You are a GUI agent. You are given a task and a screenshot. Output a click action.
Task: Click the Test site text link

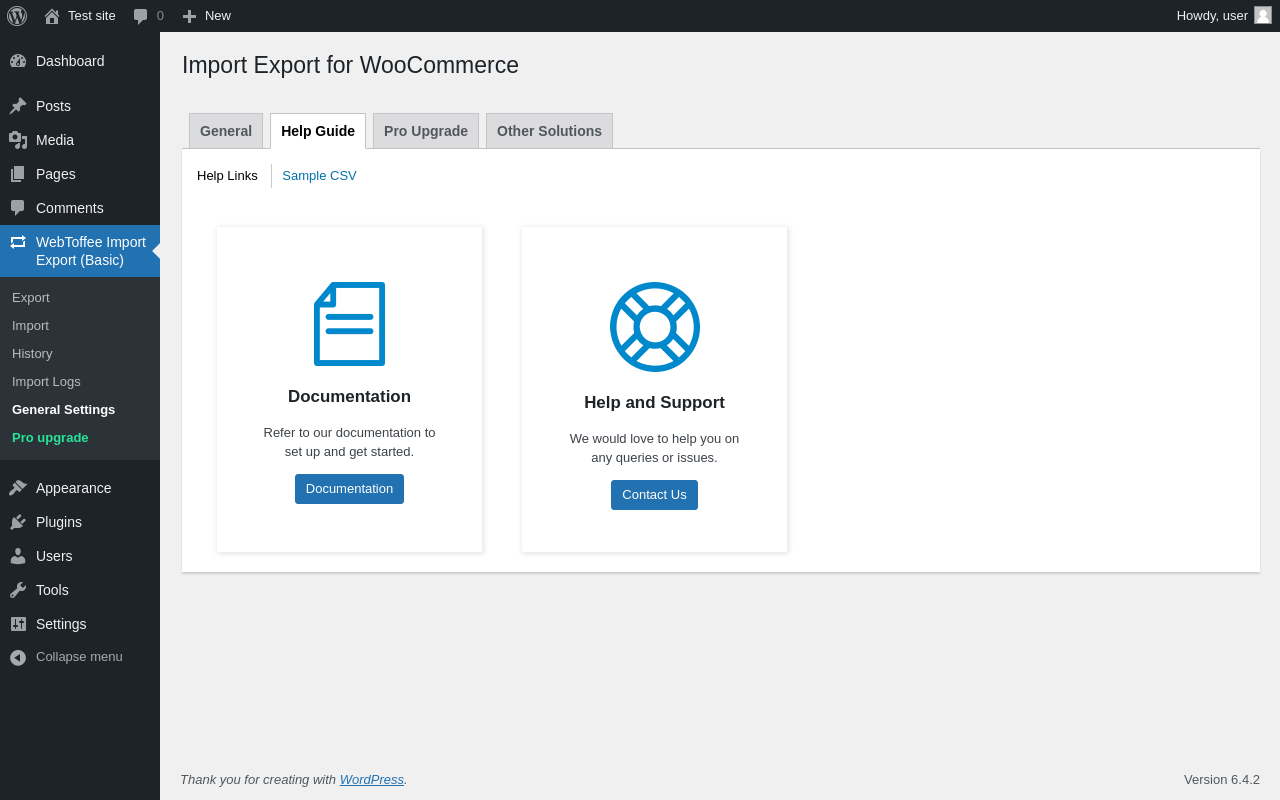click(x=92, y=16)
